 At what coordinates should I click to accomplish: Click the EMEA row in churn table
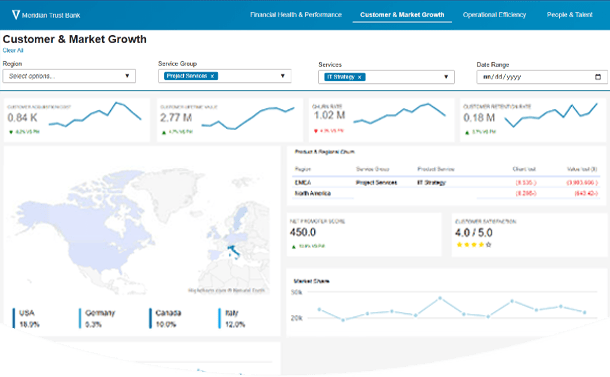pyautogui.click(x=445, y=182)
